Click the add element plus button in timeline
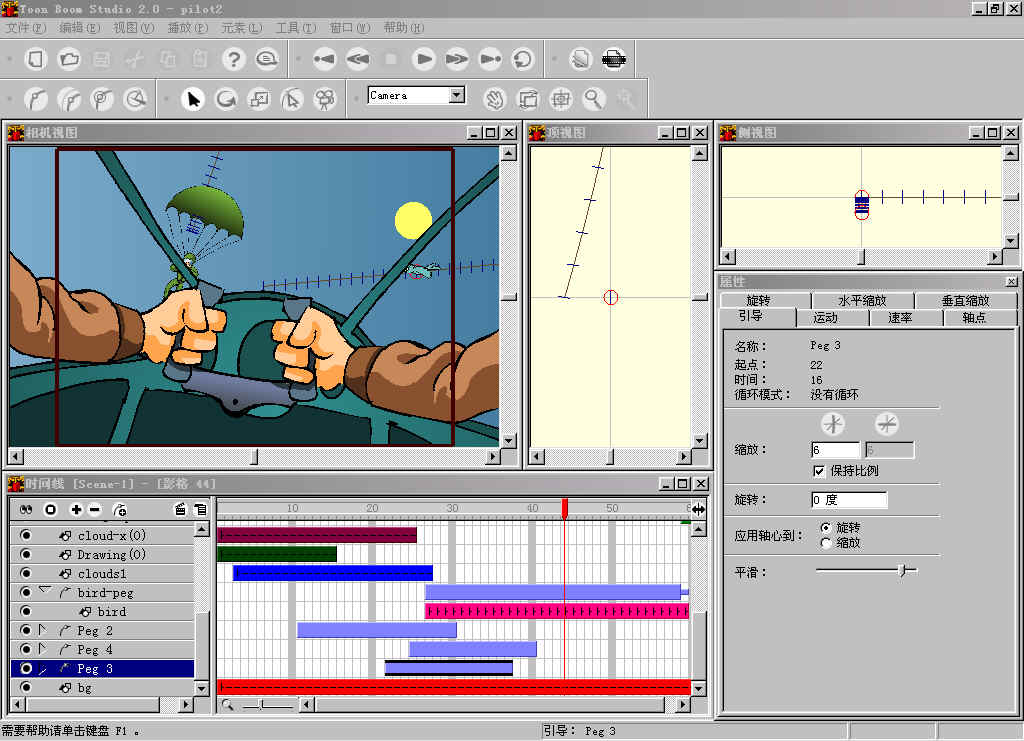Screen dimensions: 1024x741 [76, 509]
